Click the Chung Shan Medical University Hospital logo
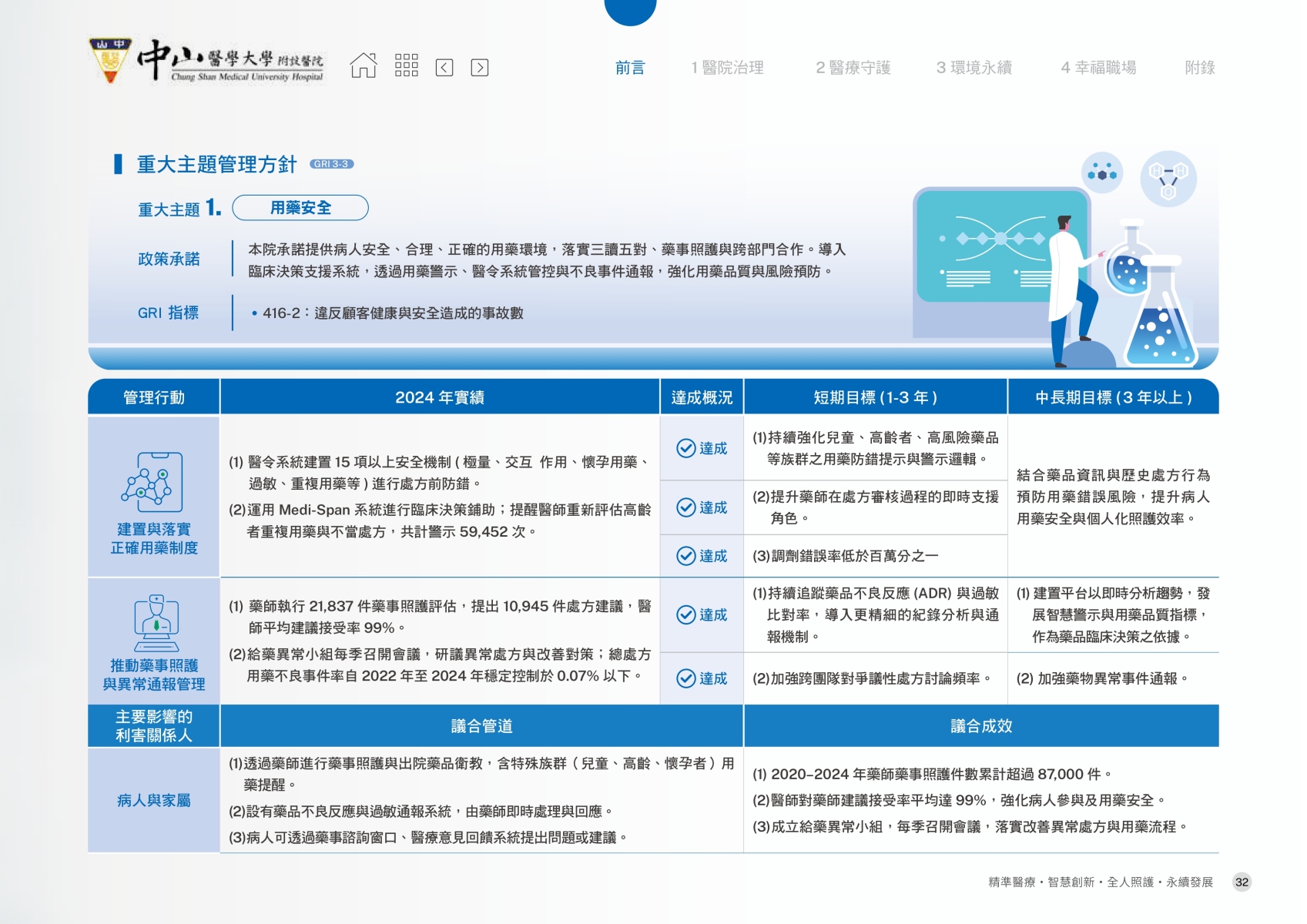Image resolution: width=1307 pixels, height=924 pixels. (207, 62)
